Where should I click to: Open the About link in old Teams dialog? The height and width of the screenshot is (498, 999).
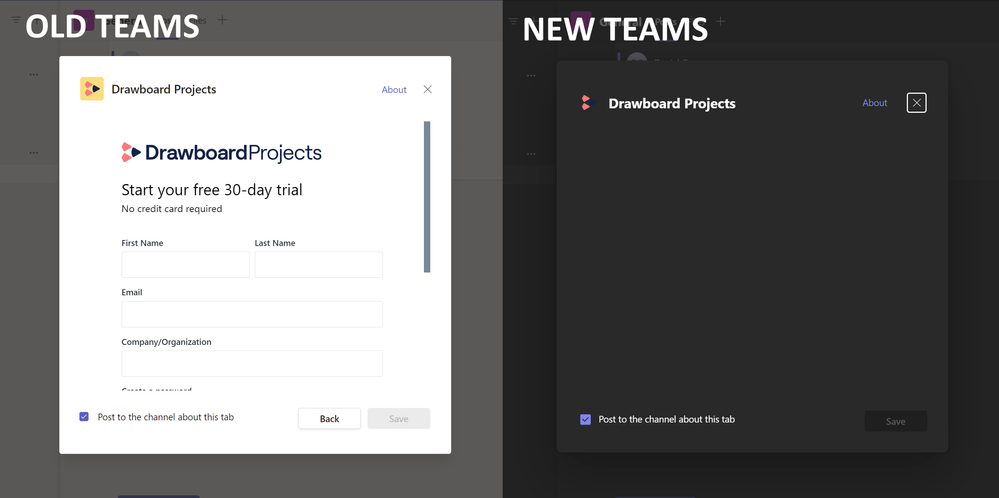coord(394,90)
